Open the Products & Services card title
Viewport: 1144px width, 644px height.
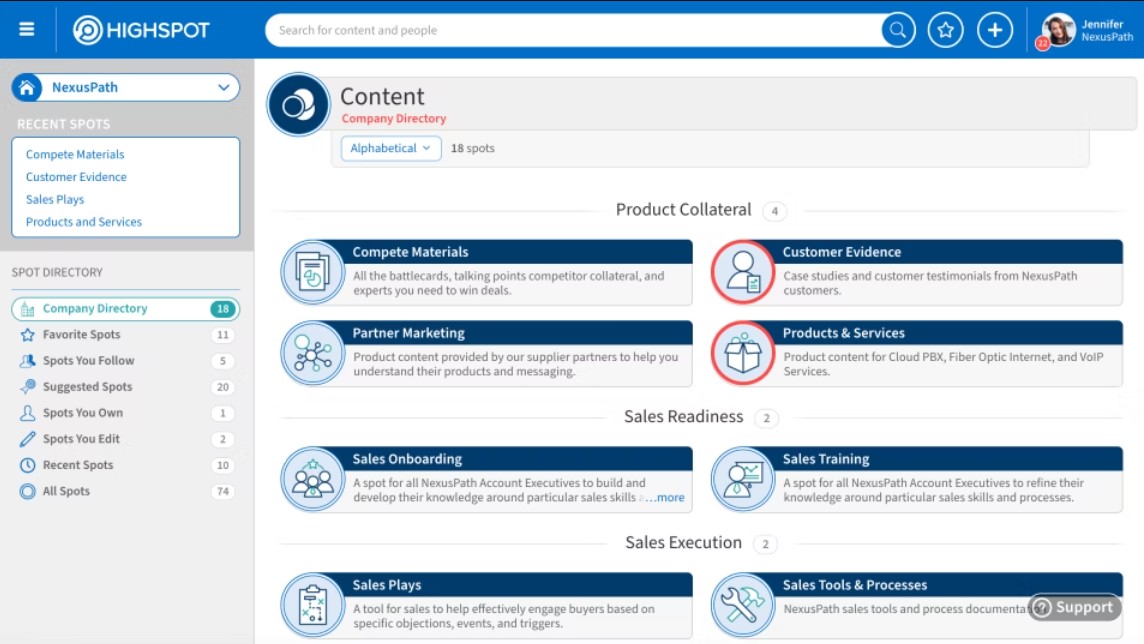pos(843,333)
